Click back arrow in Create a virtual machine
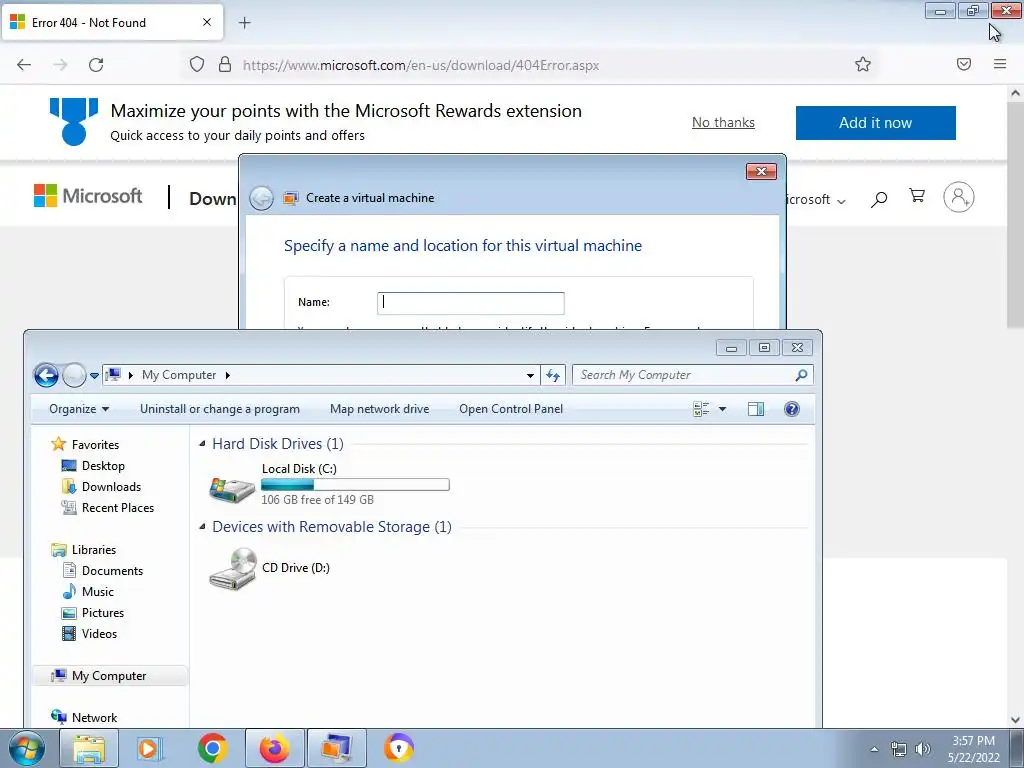 pyautogui.click(x=261, y=198)
